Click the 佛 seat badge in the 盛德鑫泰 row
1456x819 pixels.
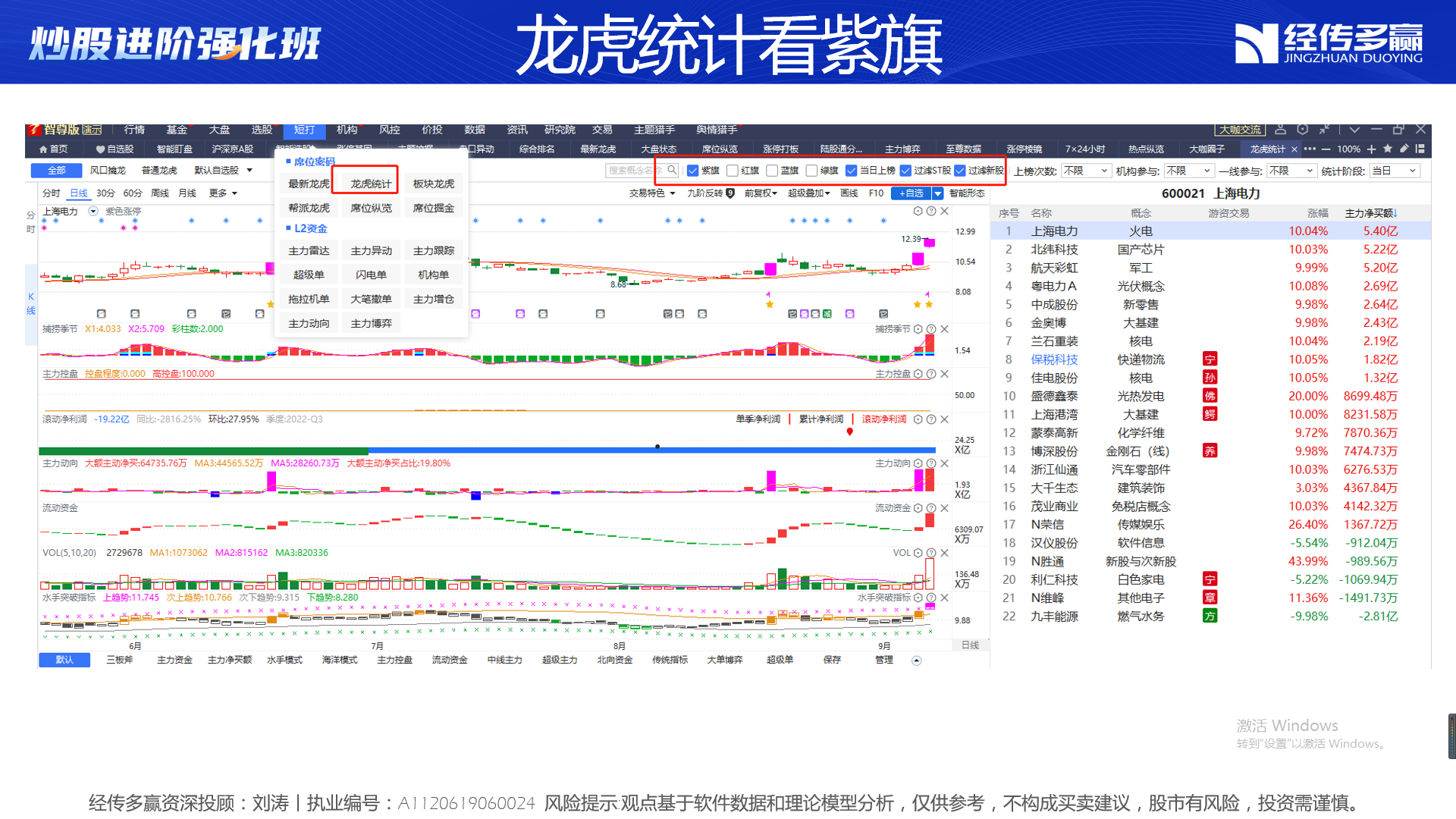pos(1210,396)
